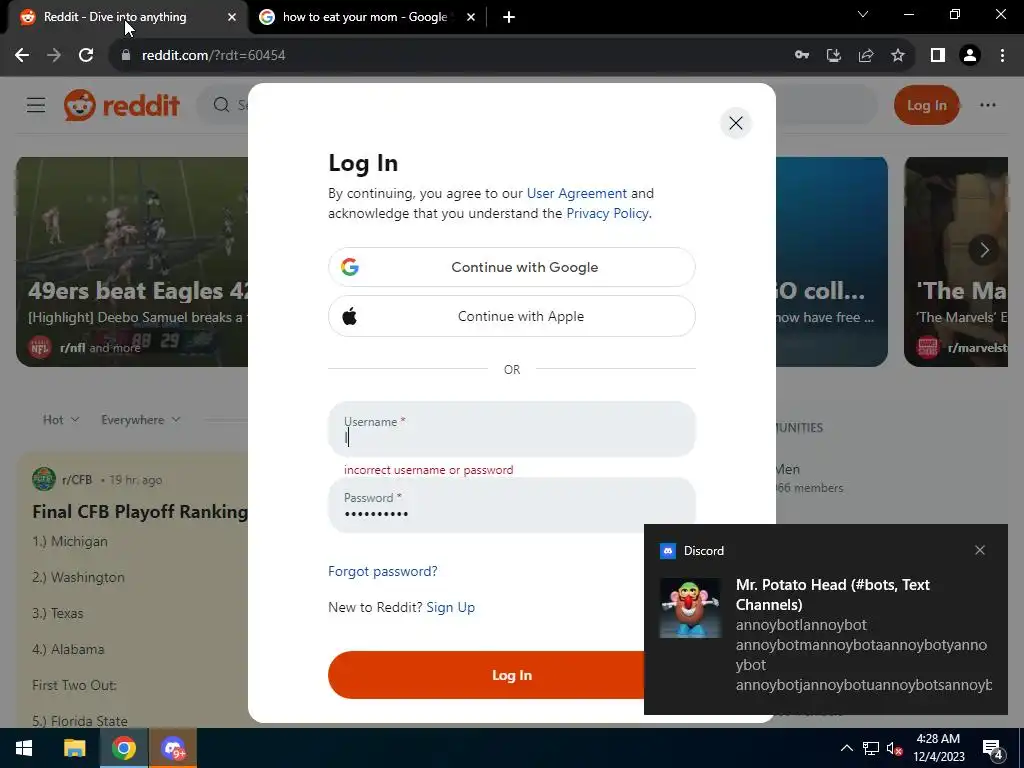Screen dimensions: 1024x768
Task: Open the Chrome profile avatar
Action: (x=970, y=55)
